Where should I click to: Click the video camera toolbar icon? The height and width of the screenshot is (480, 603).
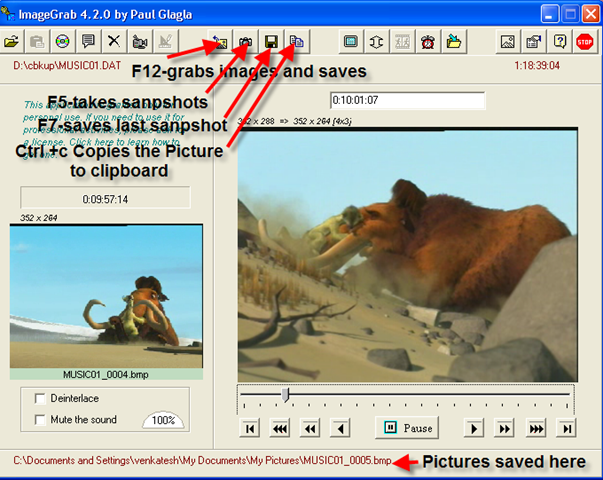[x=139, y=41]
